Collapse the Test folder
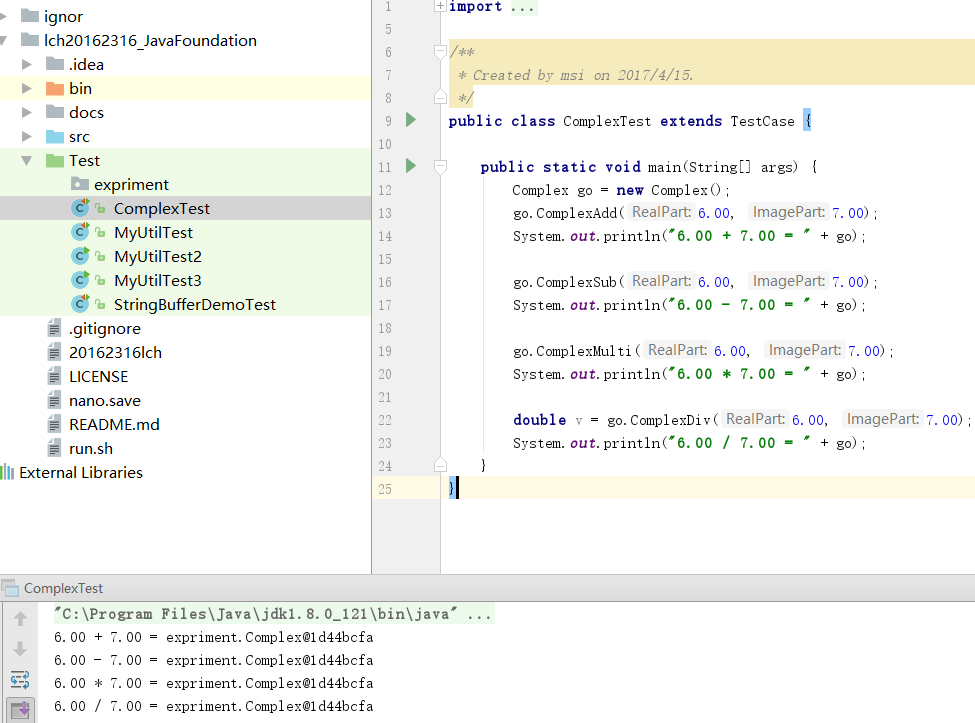The width and height of the screenshot is (975, 723). (x=27, y=160)
